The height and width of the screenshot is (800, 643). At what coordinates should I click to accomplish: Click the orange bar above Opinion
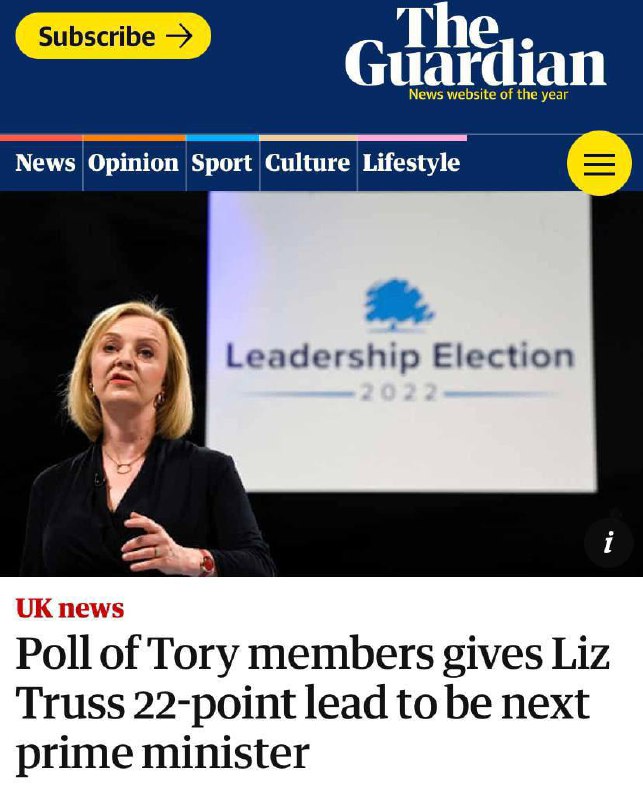pyautogui.click(x=134, y=137)
